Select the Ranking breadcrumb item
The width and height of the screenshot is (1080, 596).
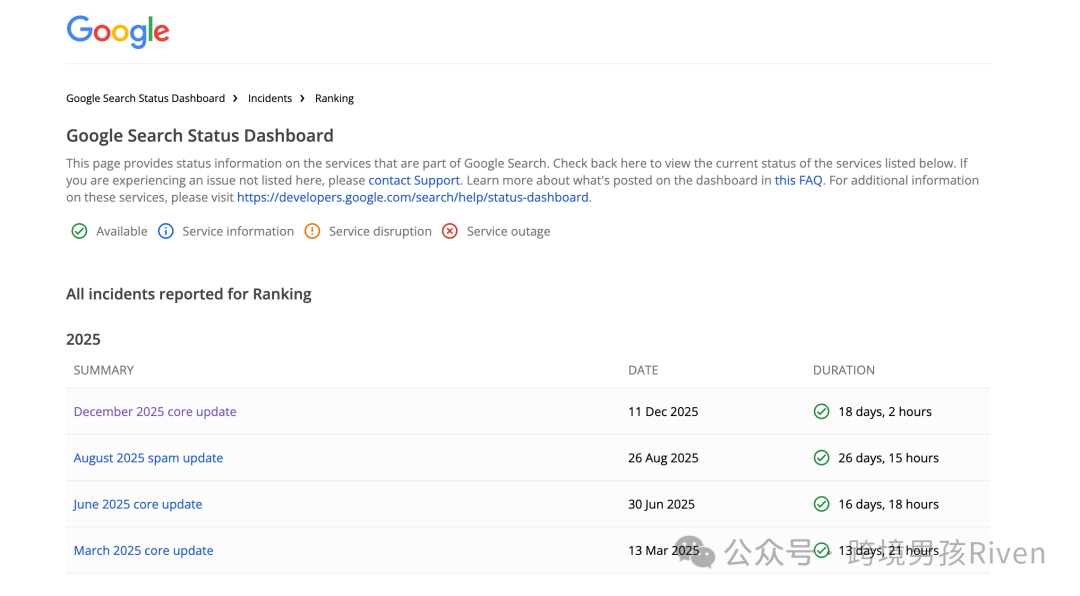334,99
